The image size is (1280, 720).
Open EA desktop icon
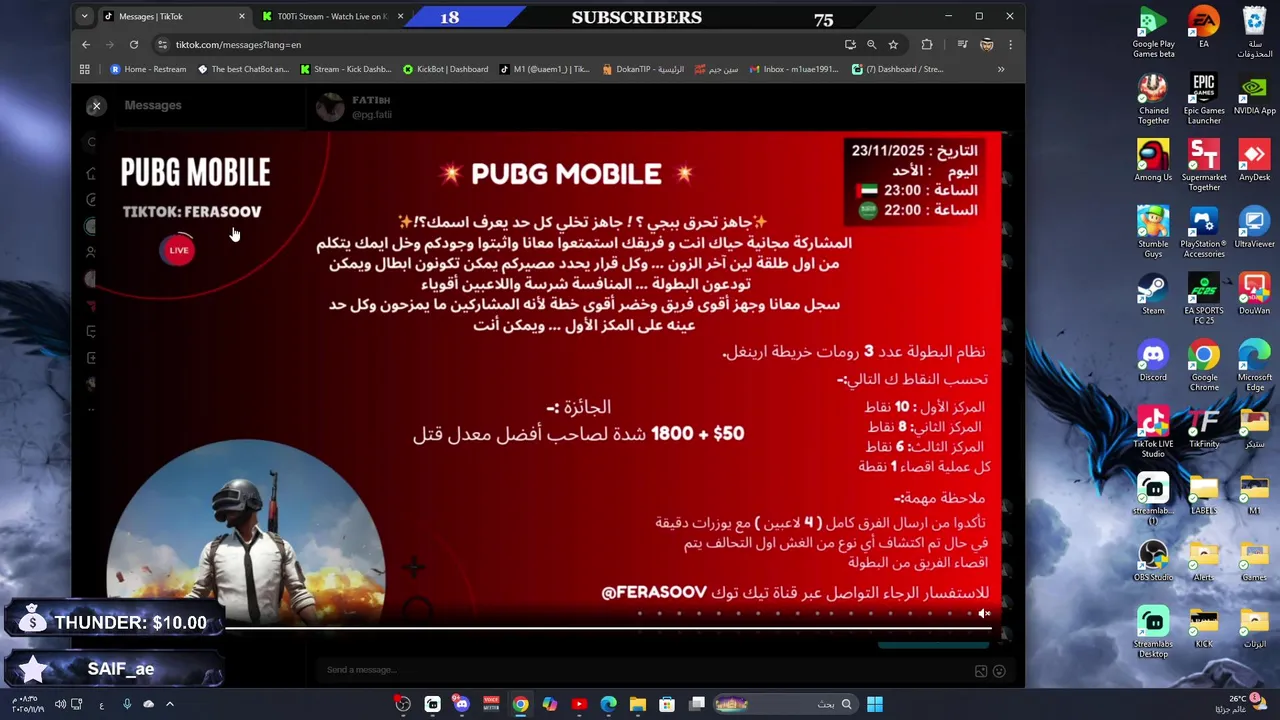point(1204,28)
